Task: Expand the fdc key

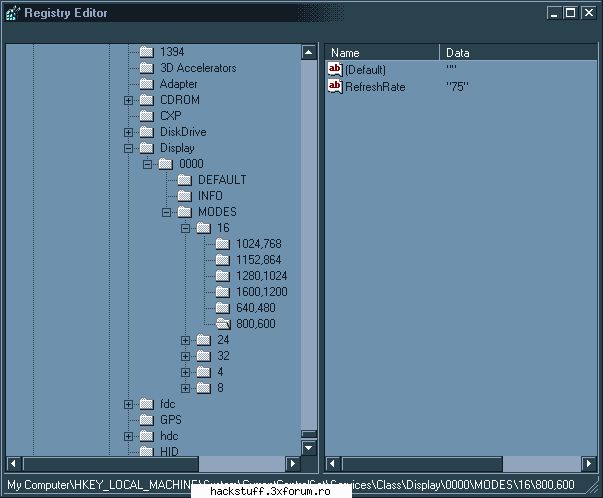Action: click(128, 405)
